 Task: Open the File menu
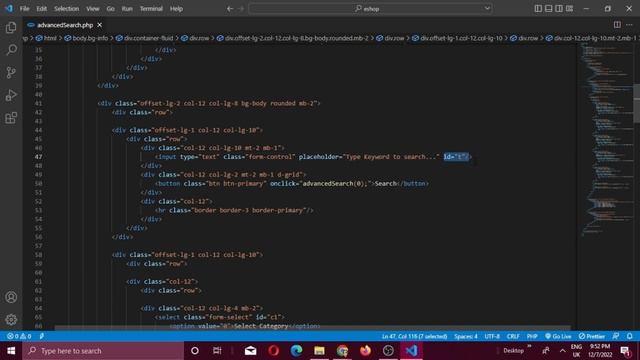[x=24, y=9]
